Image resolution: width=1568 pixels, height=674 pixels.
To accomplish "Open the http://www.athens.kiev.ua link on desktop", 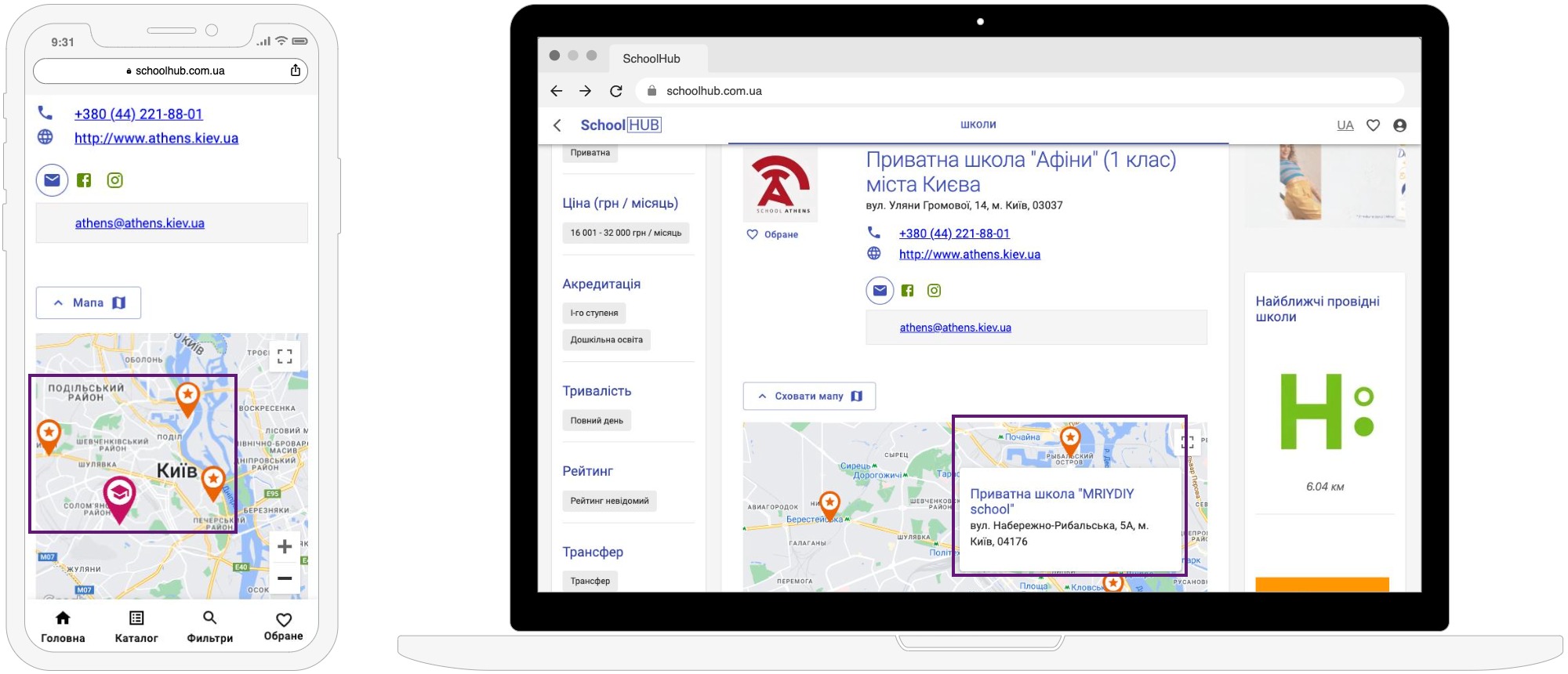I will click(969, 255).
